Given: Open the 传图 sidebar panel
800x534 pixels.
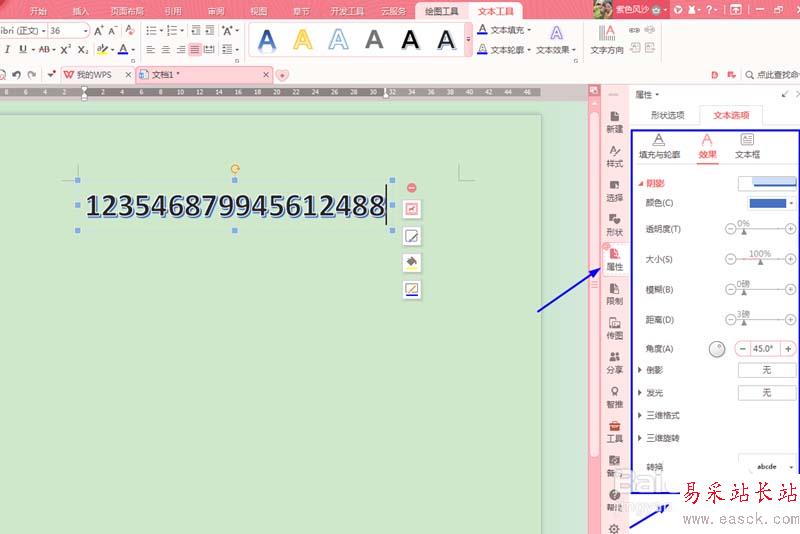Looking at the screenshot, I should (x=614, y=328).
